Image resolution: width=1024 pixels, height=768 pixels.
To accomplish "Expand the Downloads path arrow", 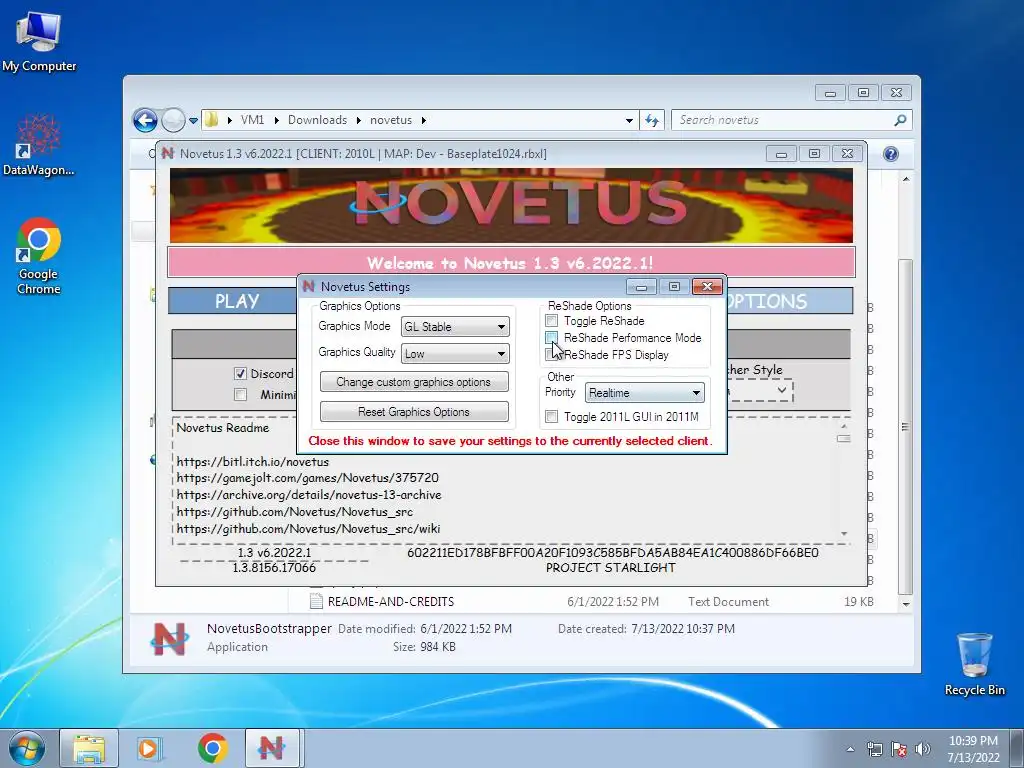I will (359, 120).
